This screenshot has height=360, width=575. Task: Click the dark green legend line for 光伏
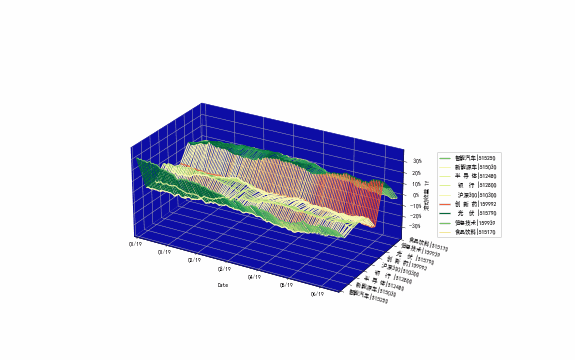coord(445,213)
